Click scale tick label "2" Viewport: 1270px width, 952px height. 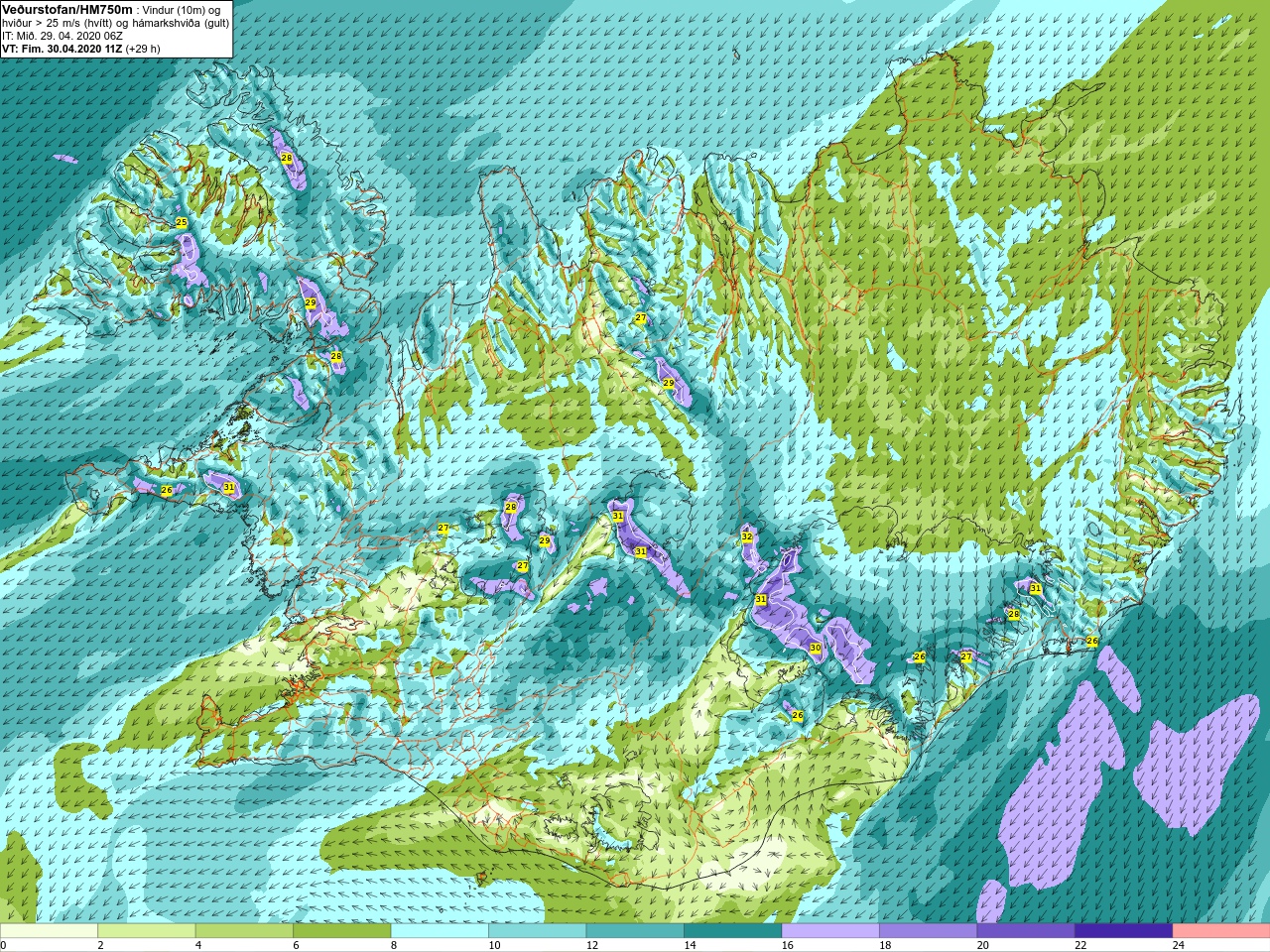[x=100, y=945]
